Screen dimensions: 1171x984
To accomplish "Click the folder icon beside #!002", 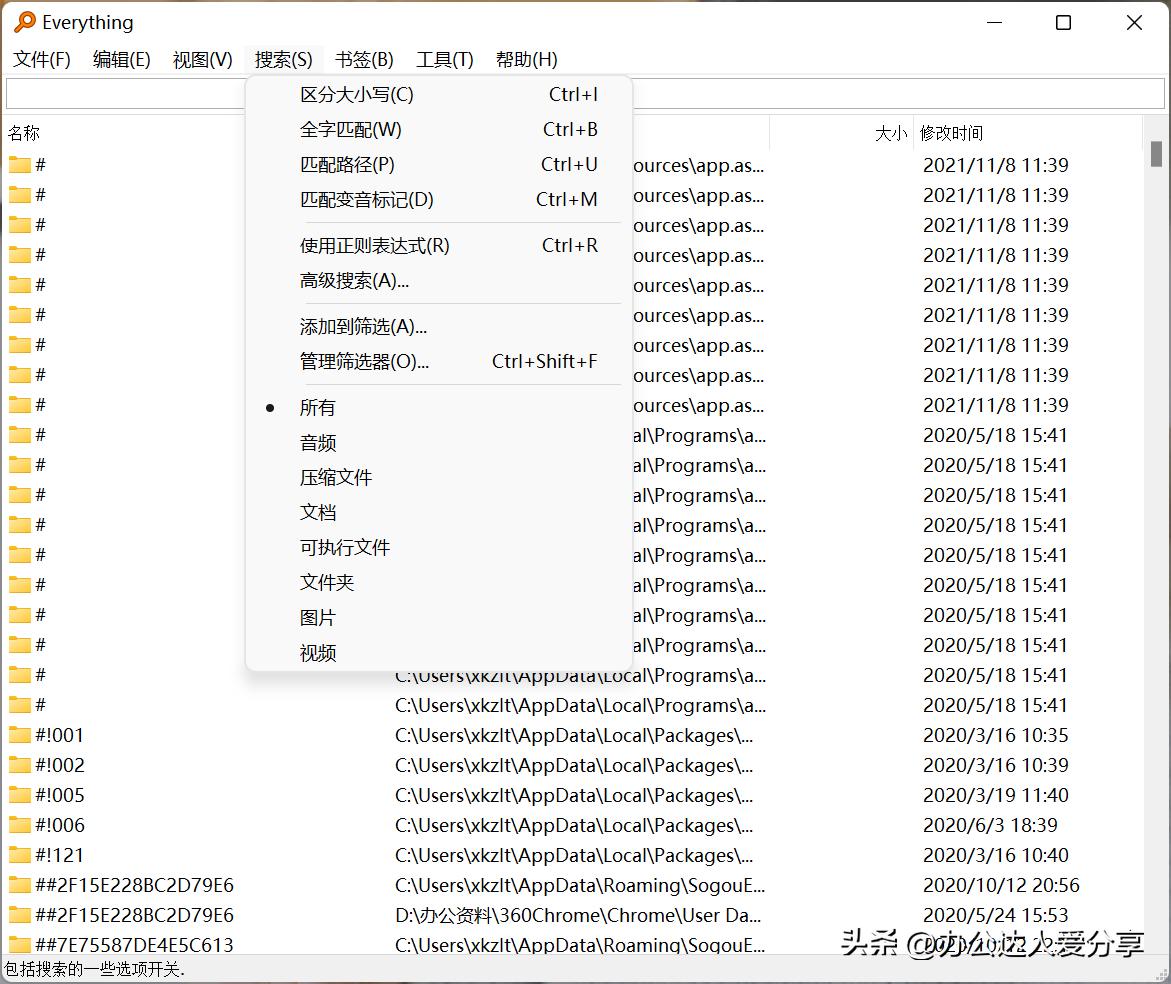I will [18, 765].
